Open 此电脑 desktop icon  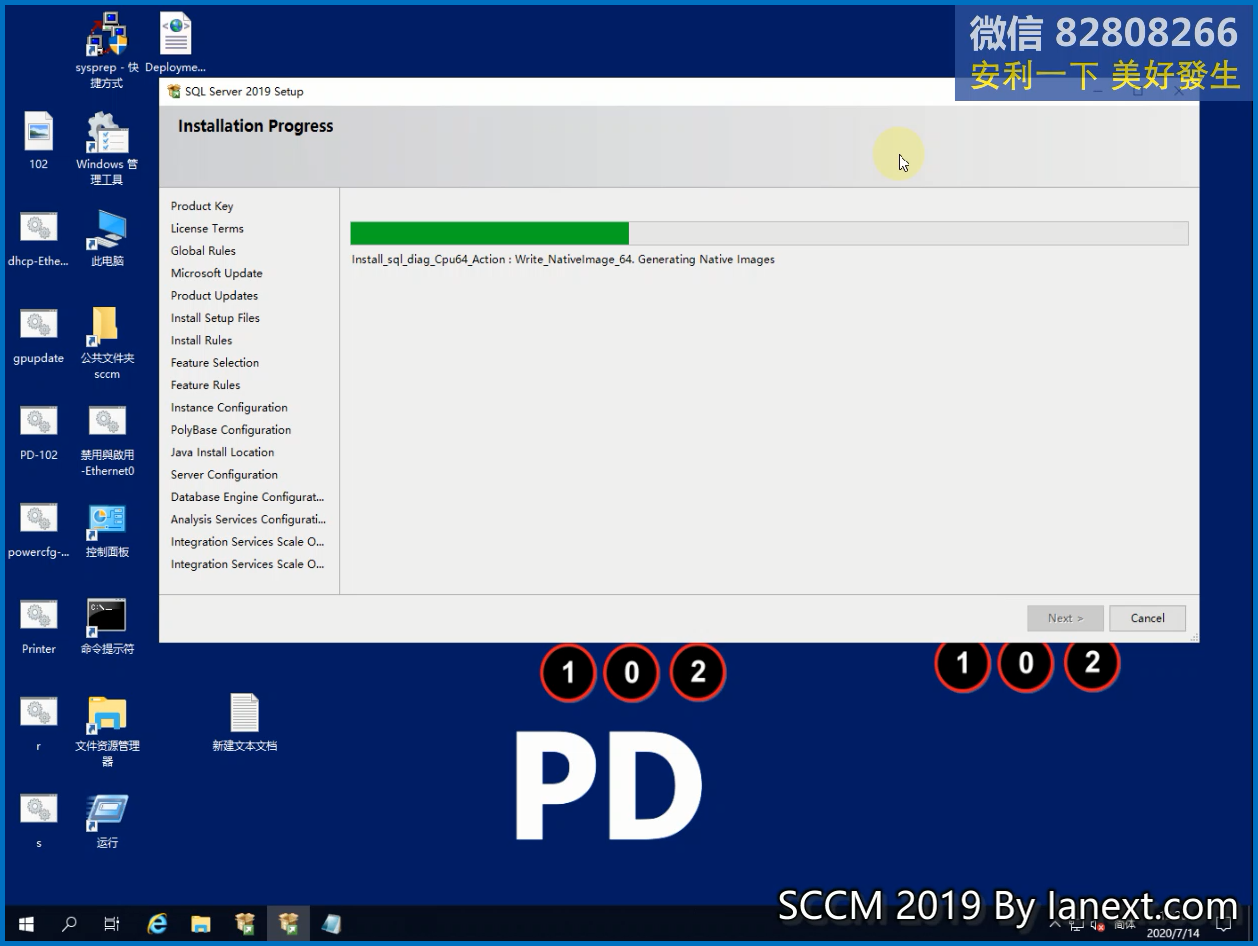[x=107, y=229]
